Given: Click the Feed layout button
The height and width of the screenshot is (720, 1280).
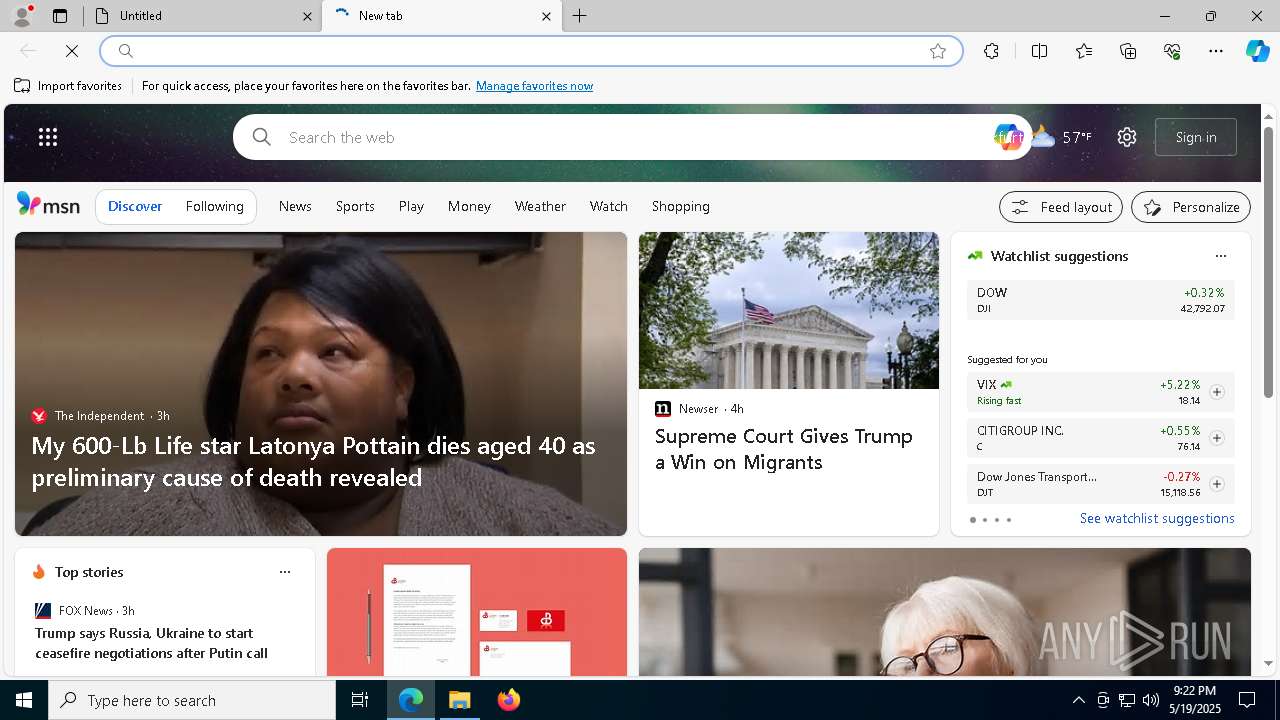Looking at the screenshot, I should point(1061,207).
